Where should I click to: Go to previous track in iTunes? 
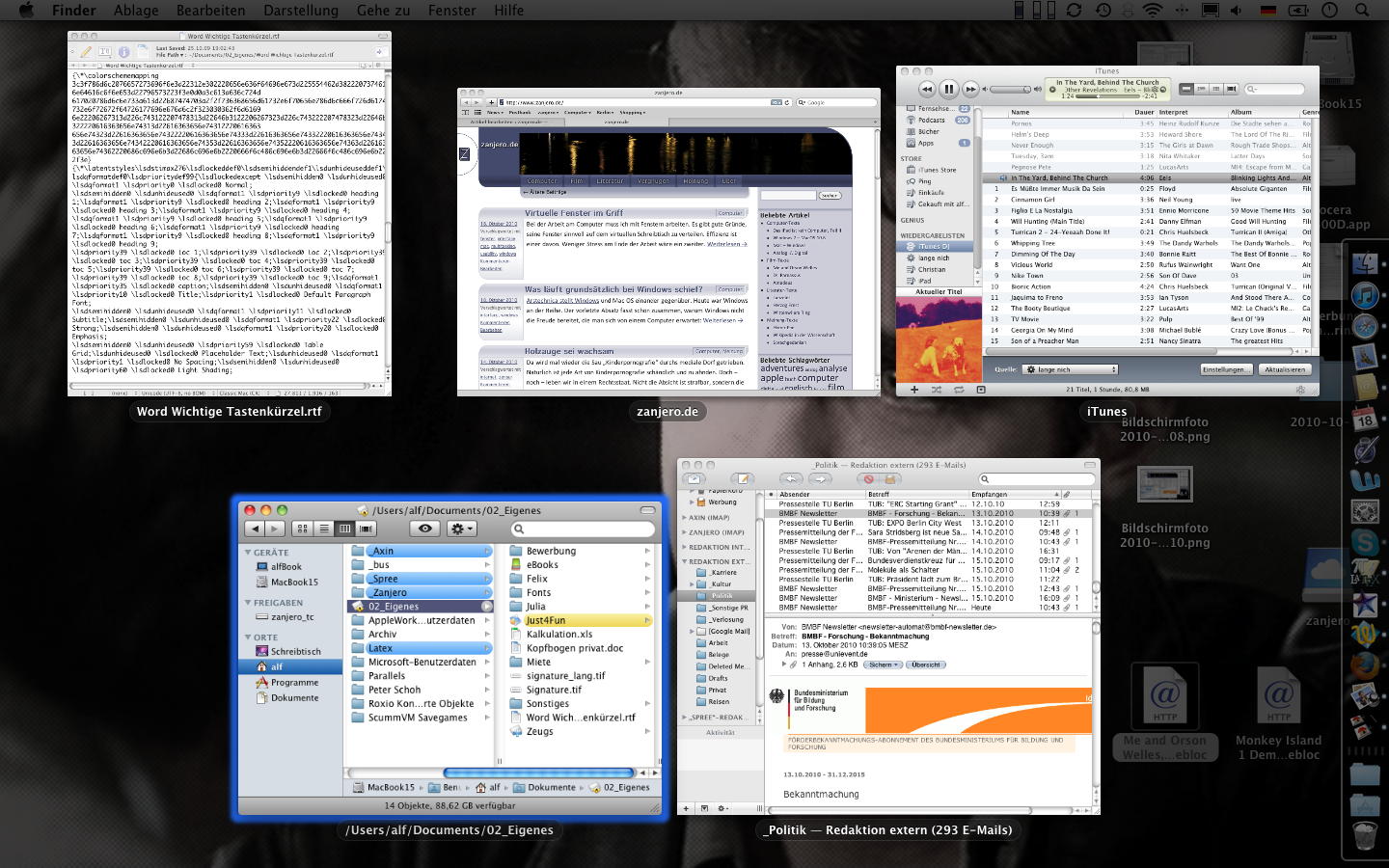(927, 89)
